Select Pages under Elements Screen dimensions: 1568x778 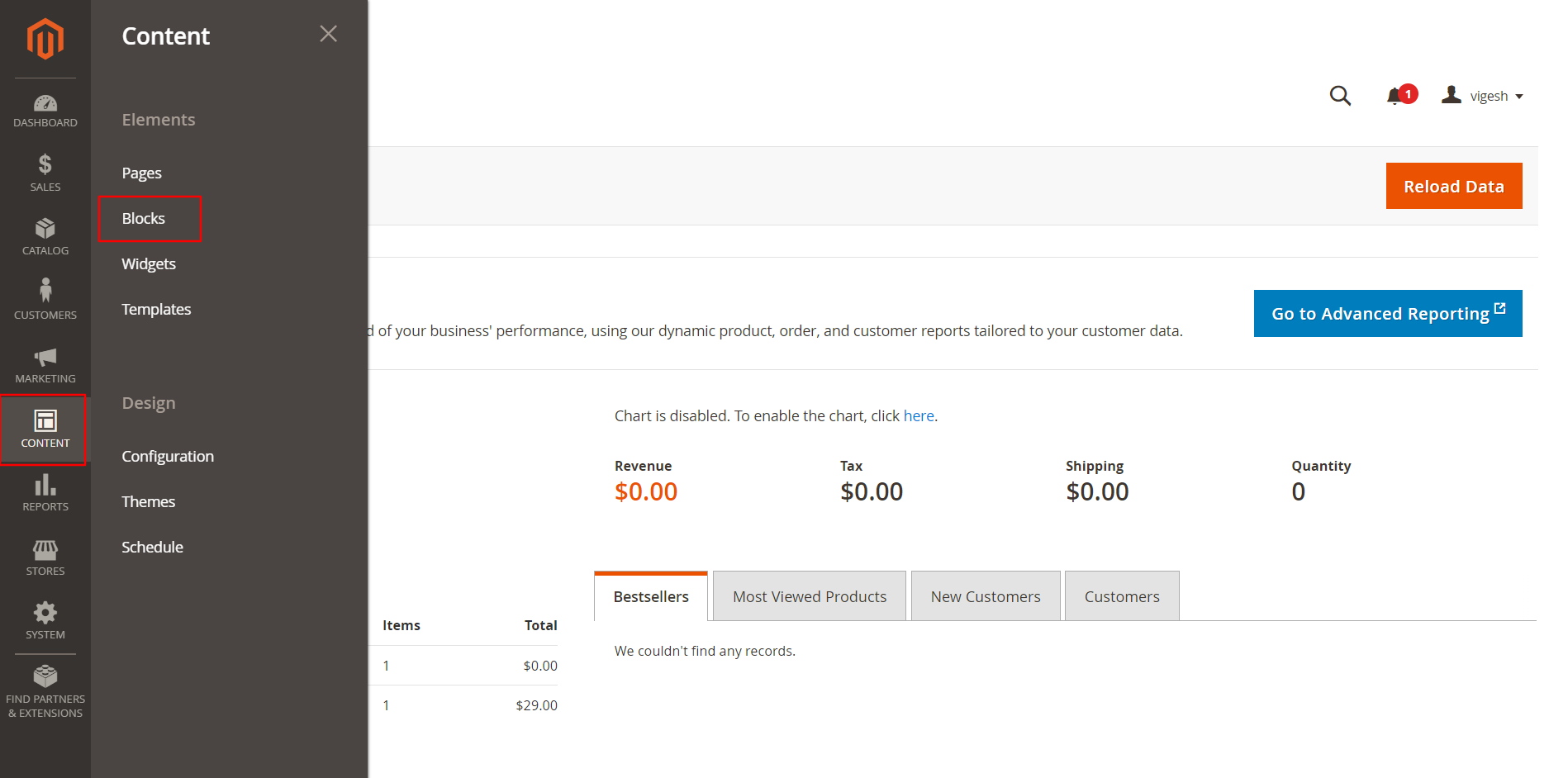(140, 173)
